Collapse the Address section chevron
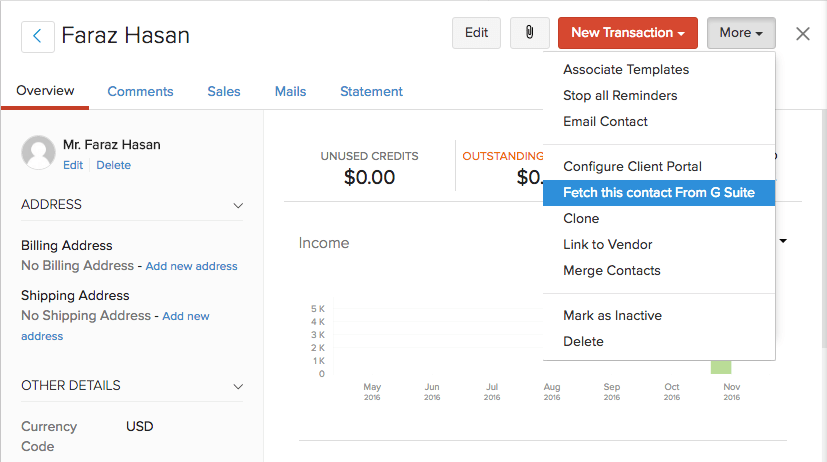 238,205
